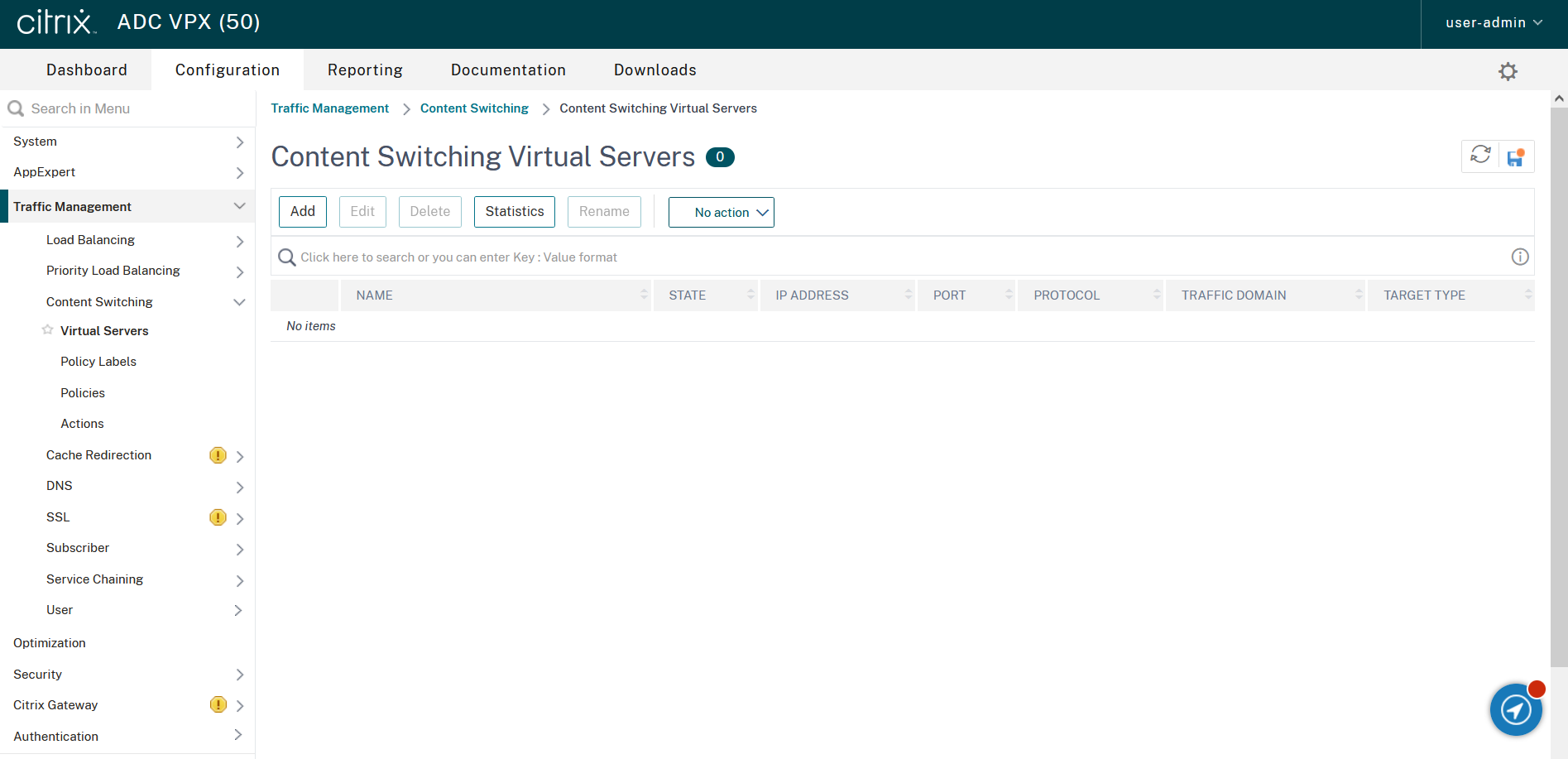Switch to the Dashboard tab
The height and width of the screenshot is (759, 1568).
[x=87, y=70]
